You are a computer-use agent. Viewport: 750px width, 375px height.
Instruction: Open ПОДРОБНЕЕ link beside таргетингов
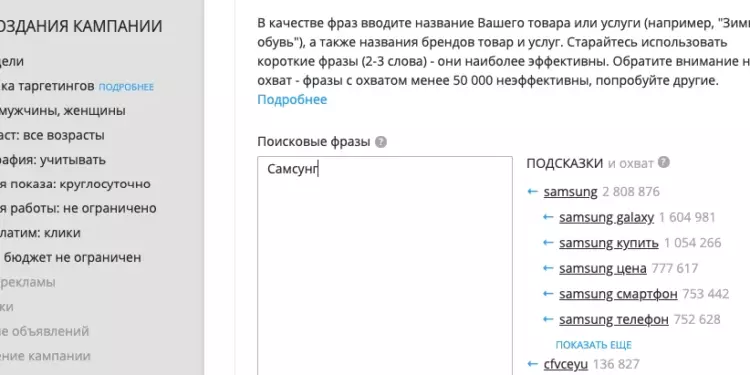coord(126,87)
